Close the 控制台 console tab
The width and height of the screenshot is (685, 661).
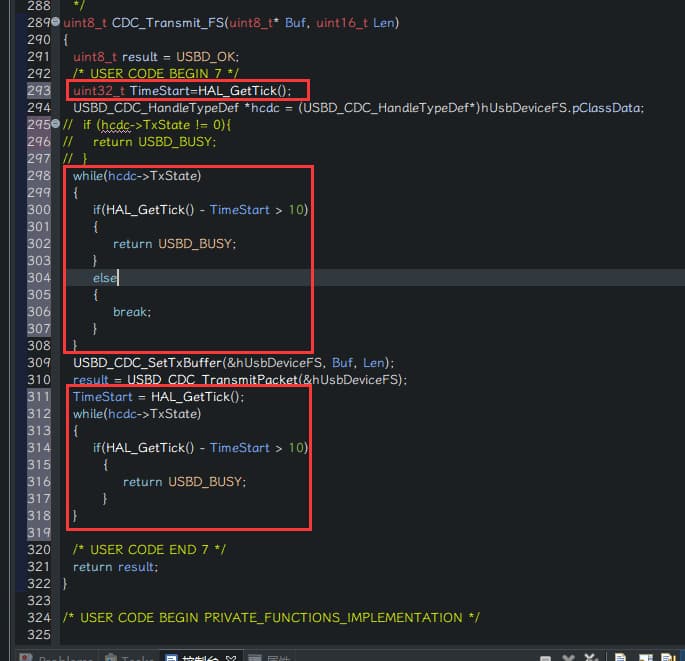(233, 657)
